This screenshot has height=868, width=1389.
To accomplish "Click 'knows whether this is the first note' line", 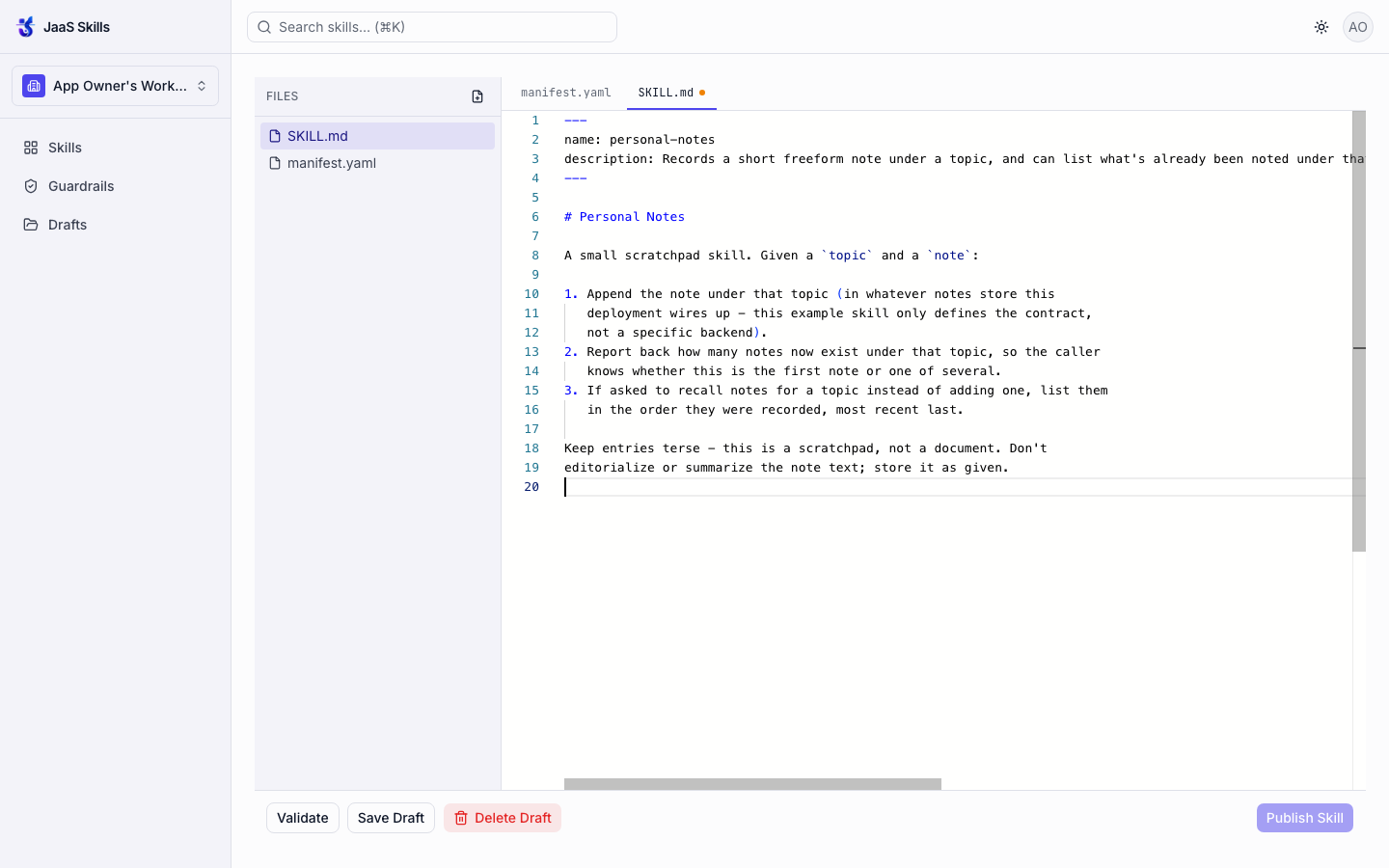I will tap(794, 371).
